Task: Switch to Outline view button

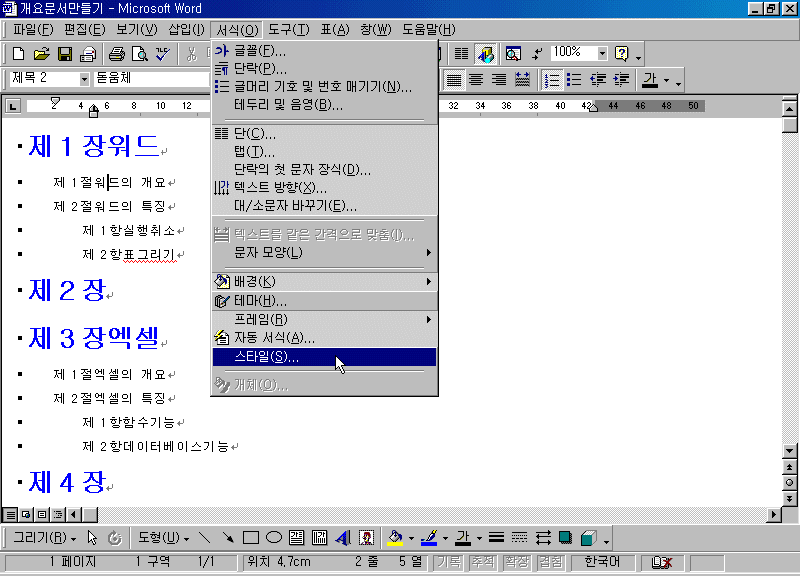Action: coord(58,514)
